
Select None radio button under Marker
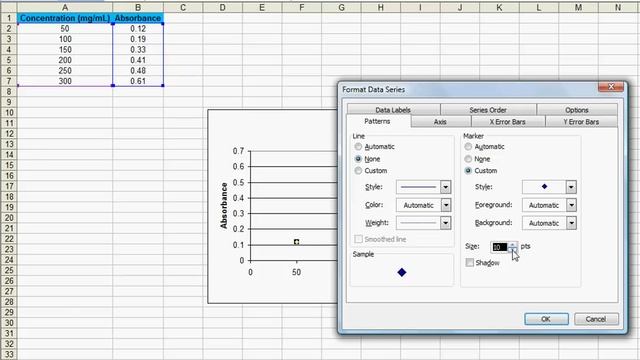468,159
